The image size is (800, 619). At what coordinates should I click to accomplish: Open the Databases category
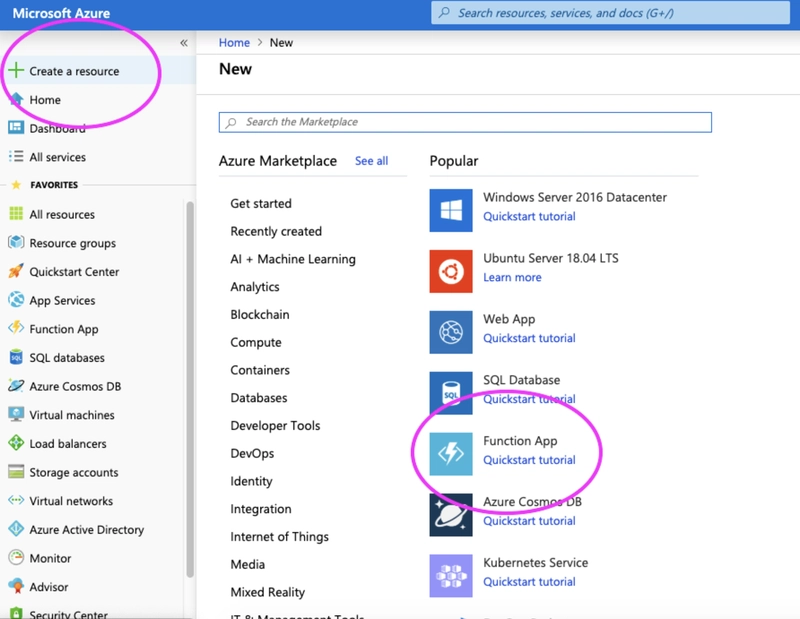[259, 398]
